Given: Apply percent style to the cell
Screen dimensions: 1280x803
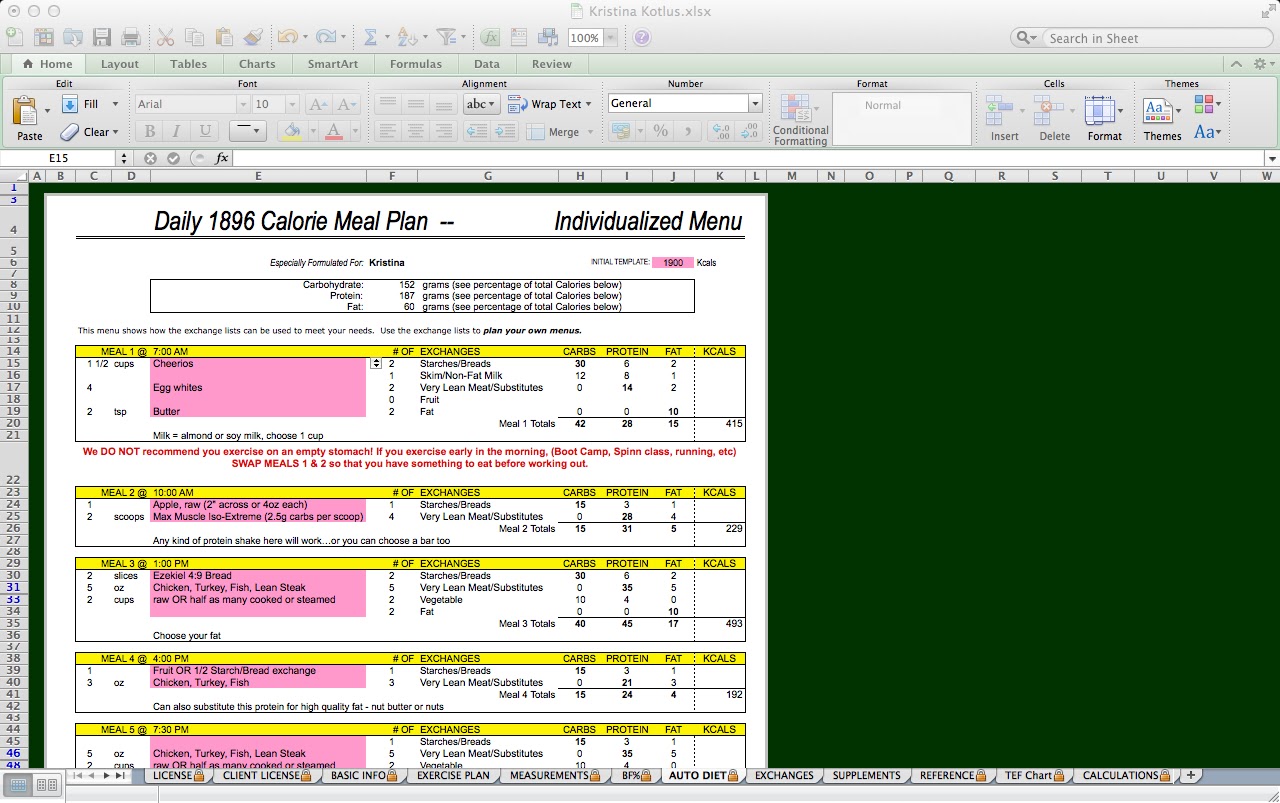Looking at the screenshot, I should [660, 131].
